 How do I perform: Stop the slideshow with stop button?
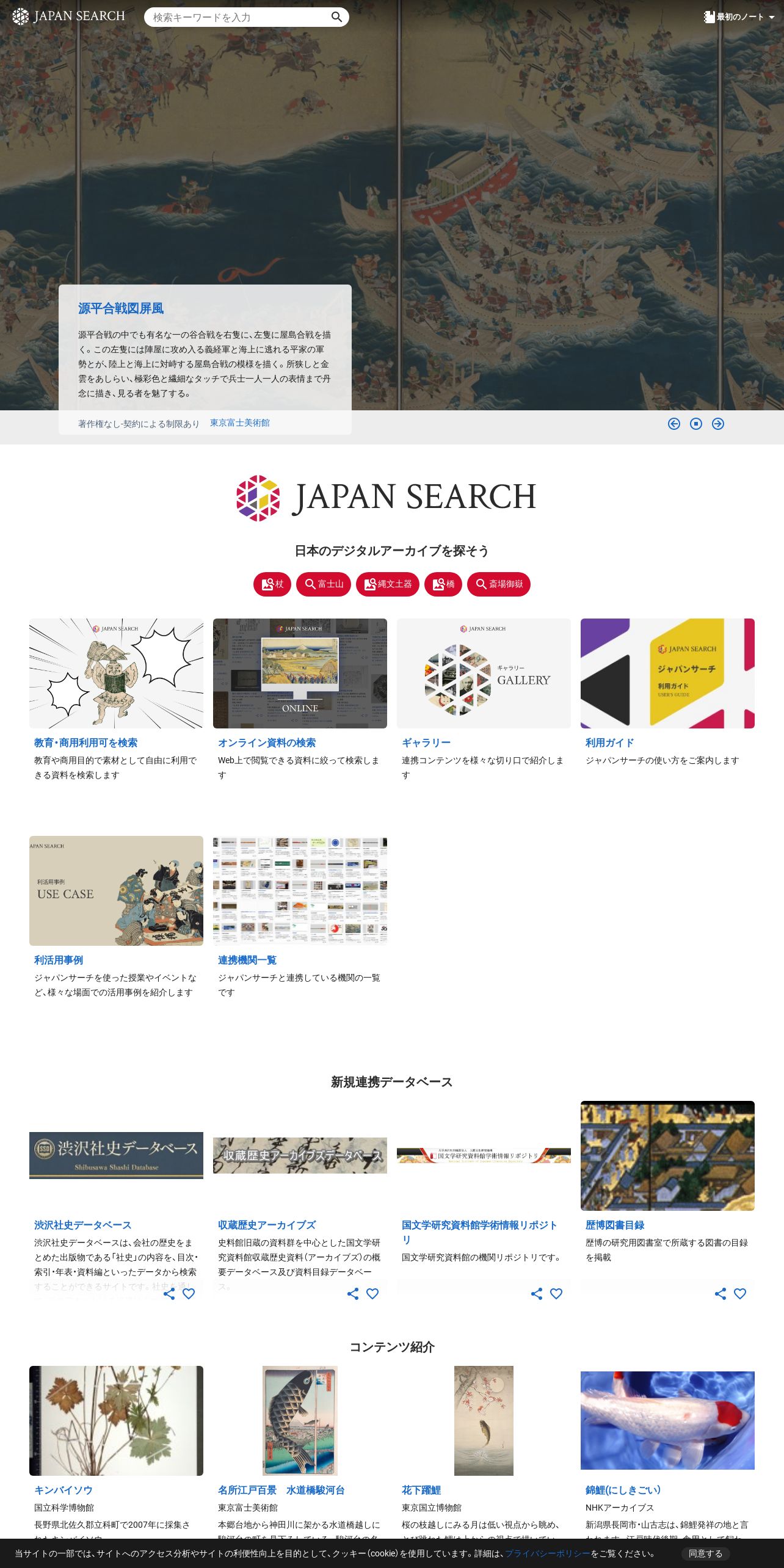coord(696,424)
